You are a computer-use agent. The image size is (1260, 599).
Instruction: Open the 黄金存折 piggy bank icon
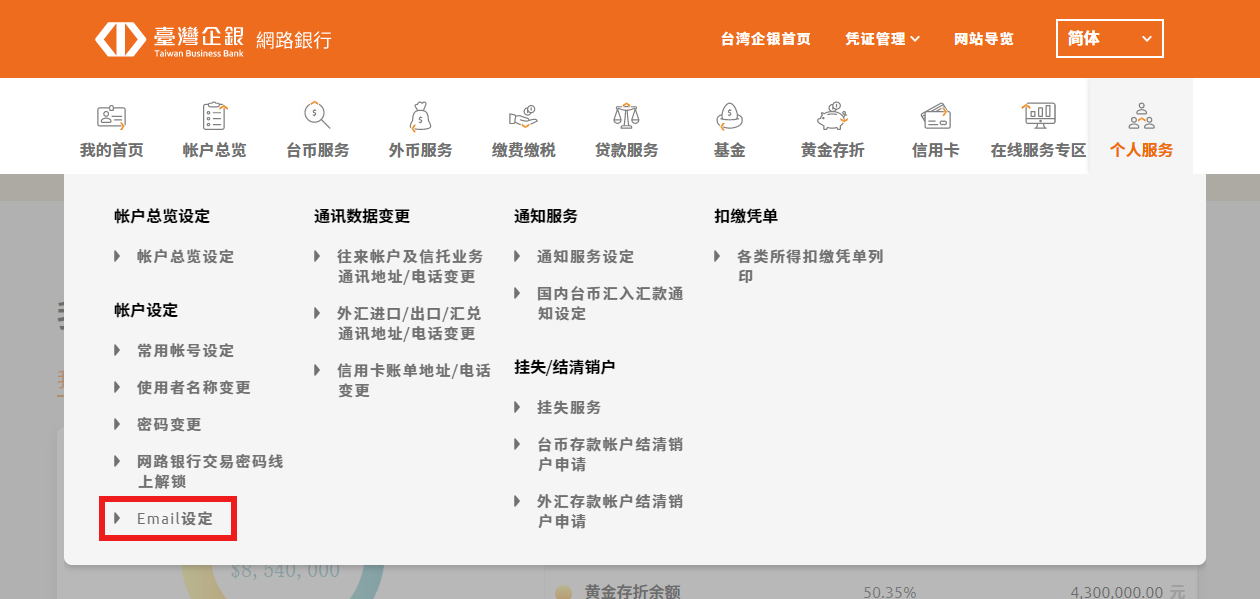[x=832, y=117]
